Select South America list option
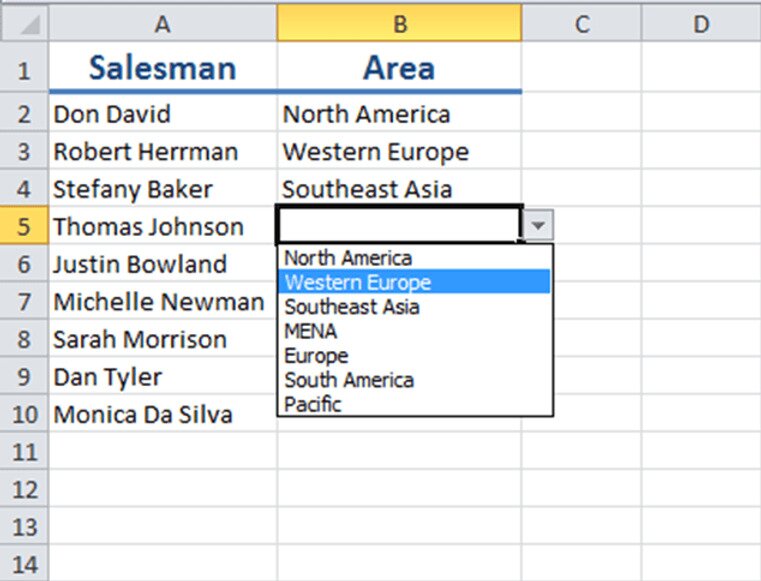This screenshot has height=581, width=761. pyautogui.click(x=349, y=380)
